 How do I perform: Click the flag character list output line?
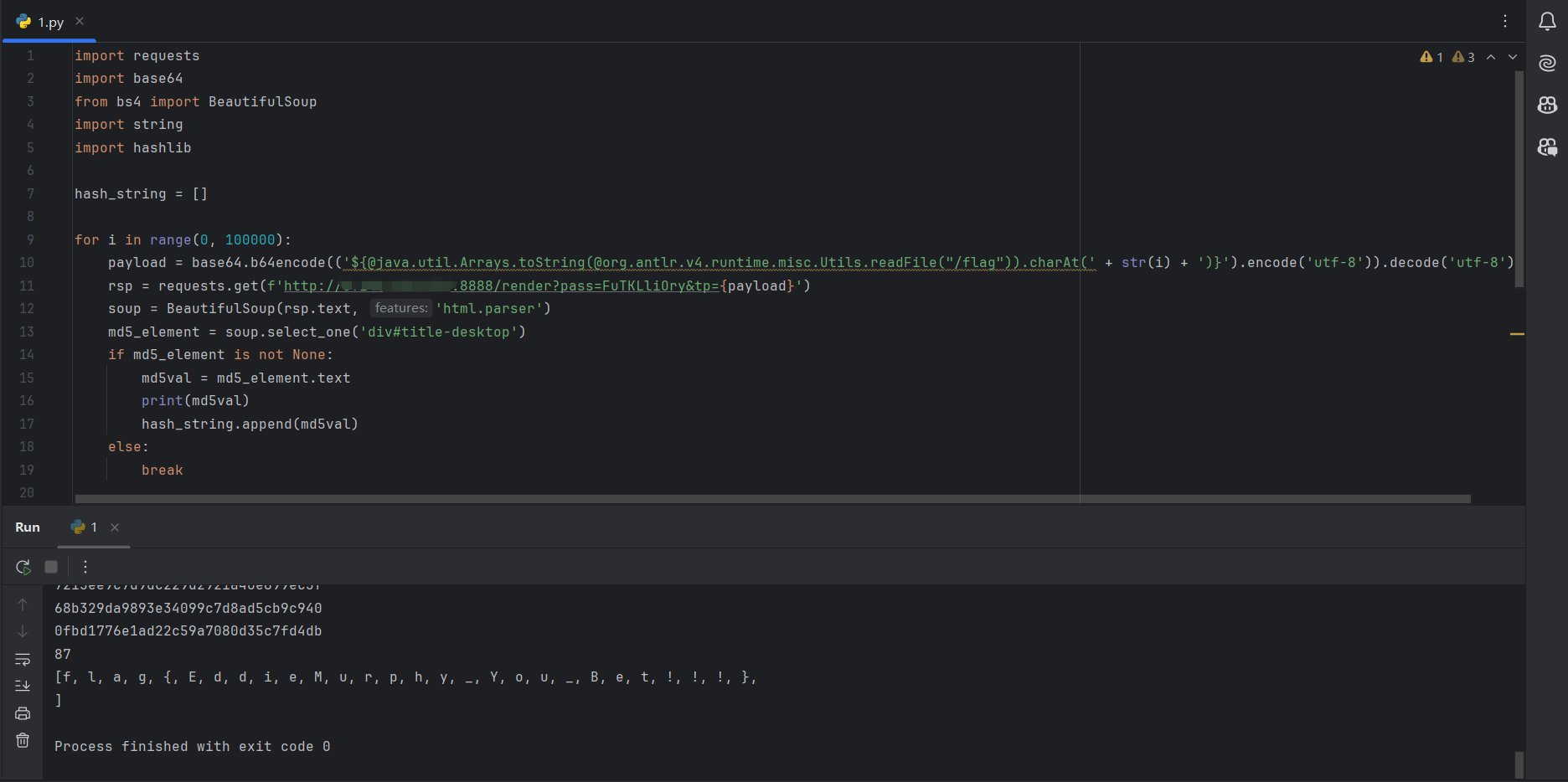pos(406,677)
